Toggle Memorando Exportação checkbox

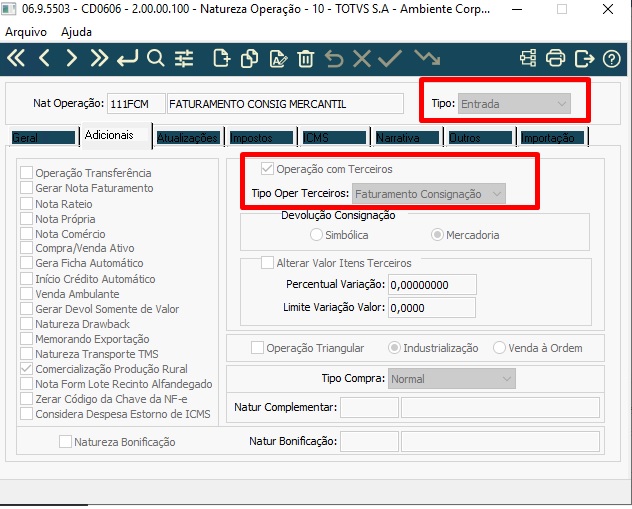coord(27,338)
